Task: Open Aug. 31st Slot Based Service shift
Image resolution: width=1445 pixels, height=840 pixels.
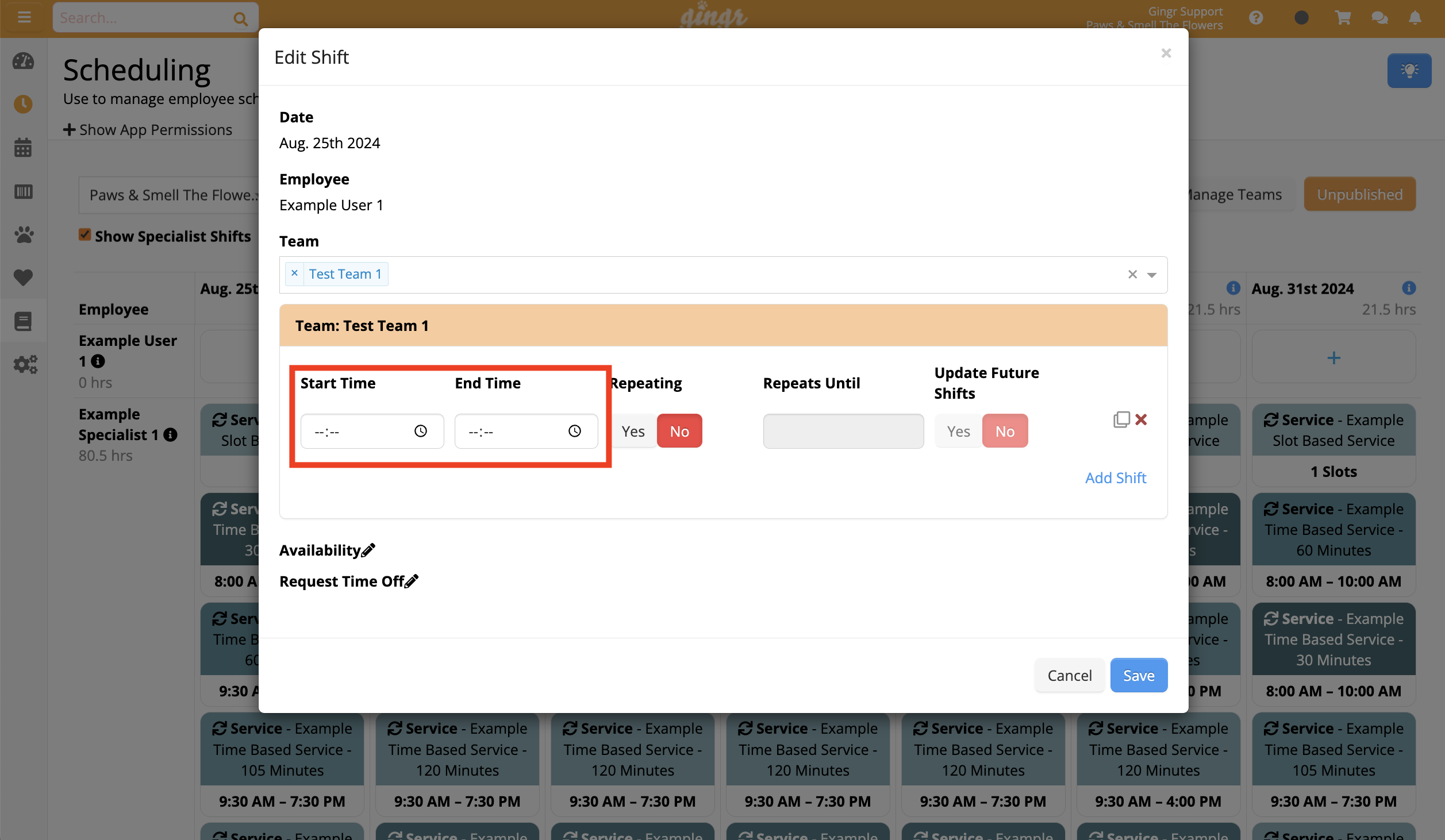Action: coord(1334,445)
